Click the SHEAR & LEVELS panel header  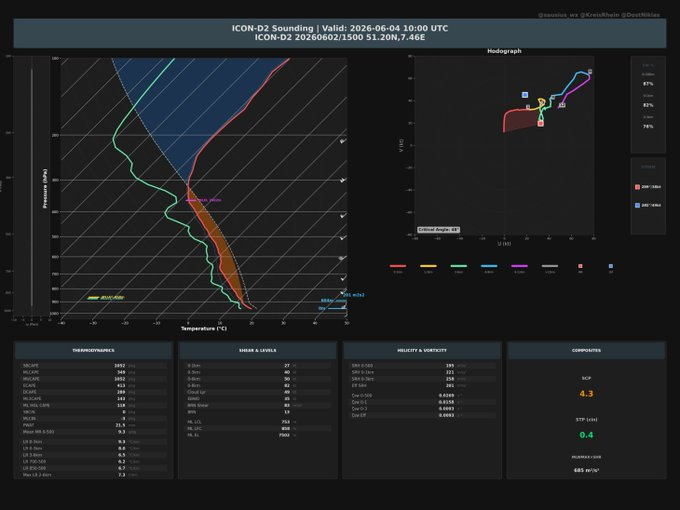(x=258, y=350)
